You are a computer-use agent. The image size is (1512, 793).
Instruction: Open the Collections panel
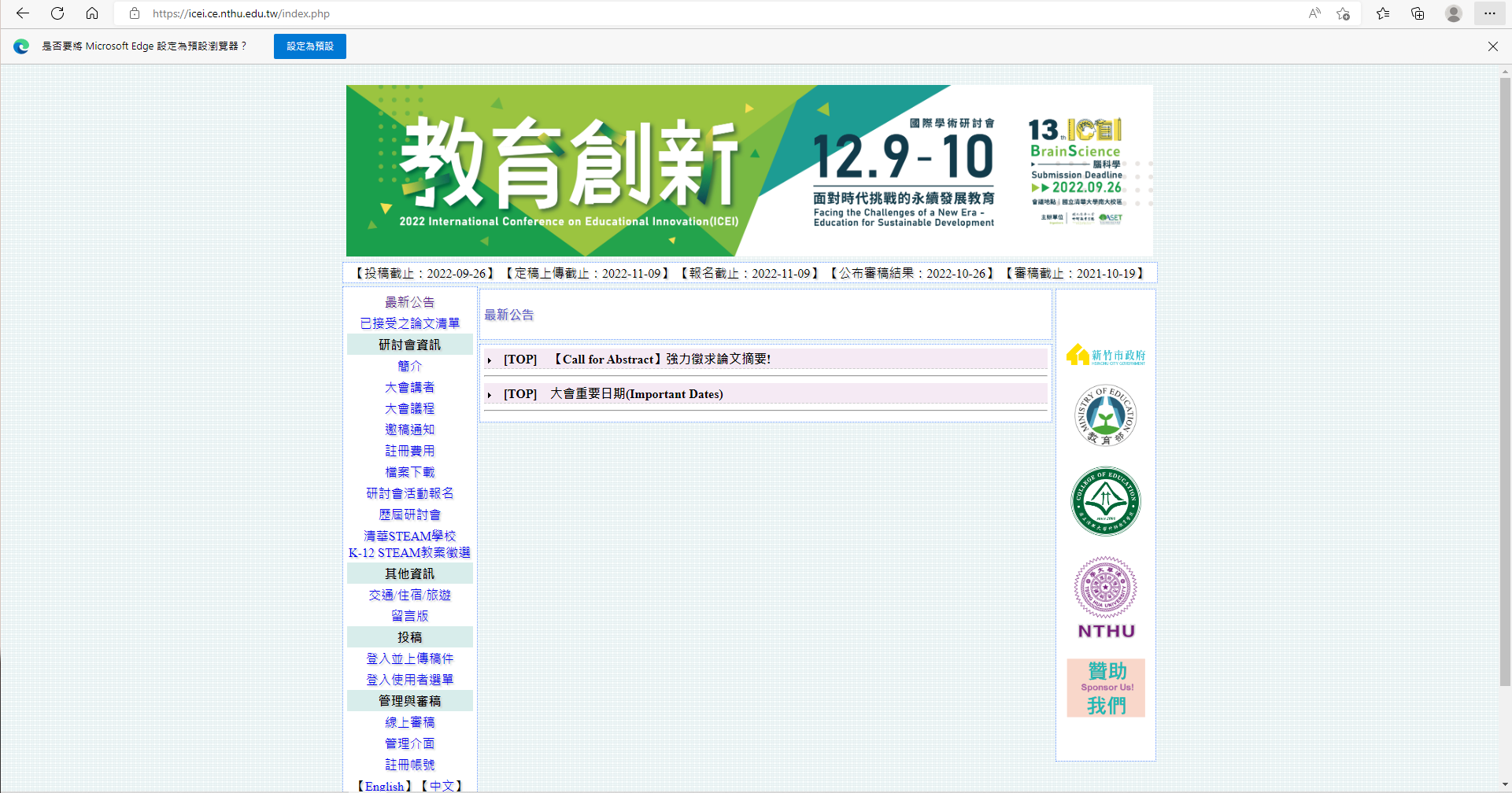(1418, 13)
